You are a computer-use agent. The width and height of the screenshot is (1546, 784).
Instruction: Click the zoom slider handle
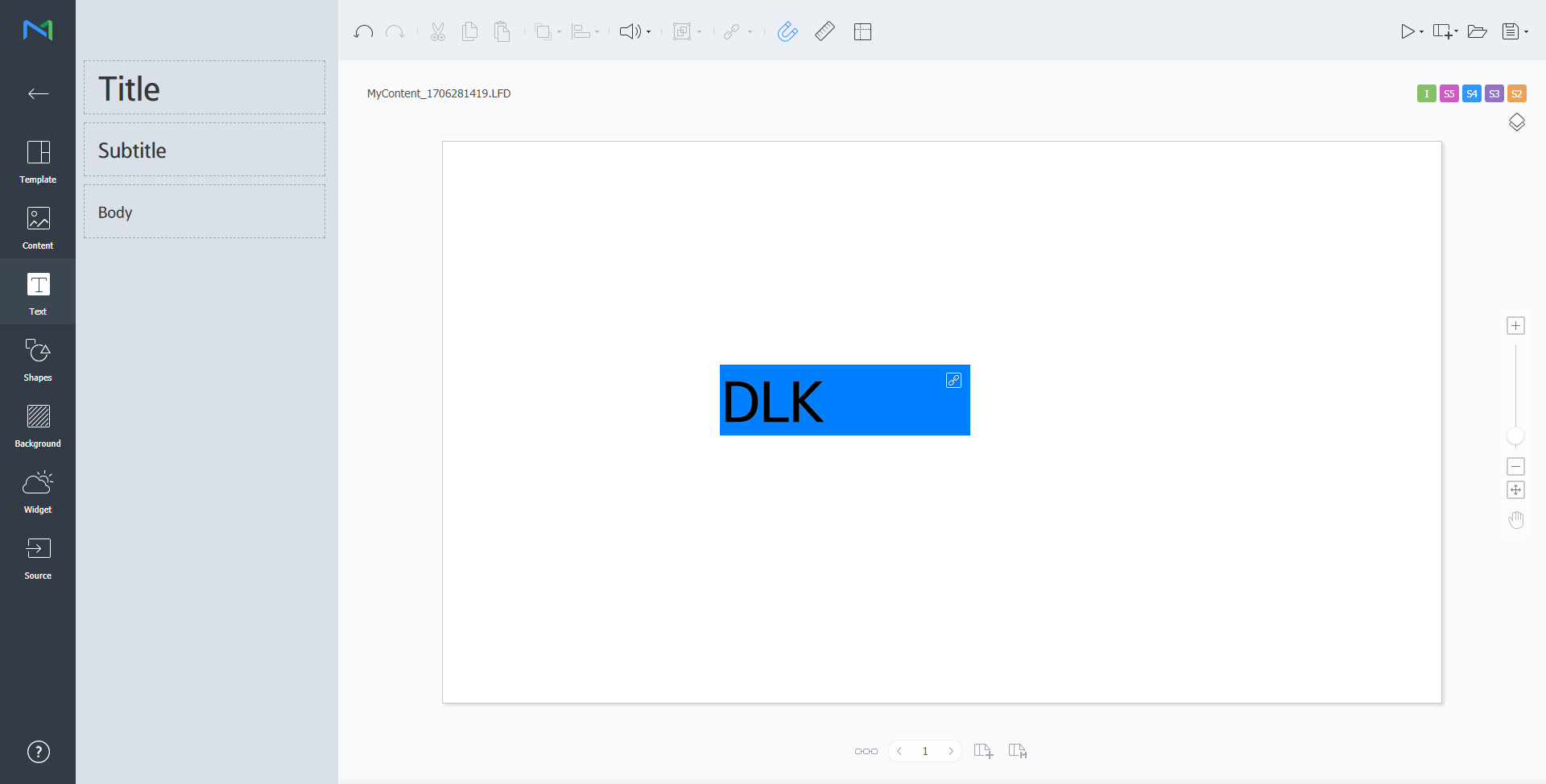[1515, 436]
